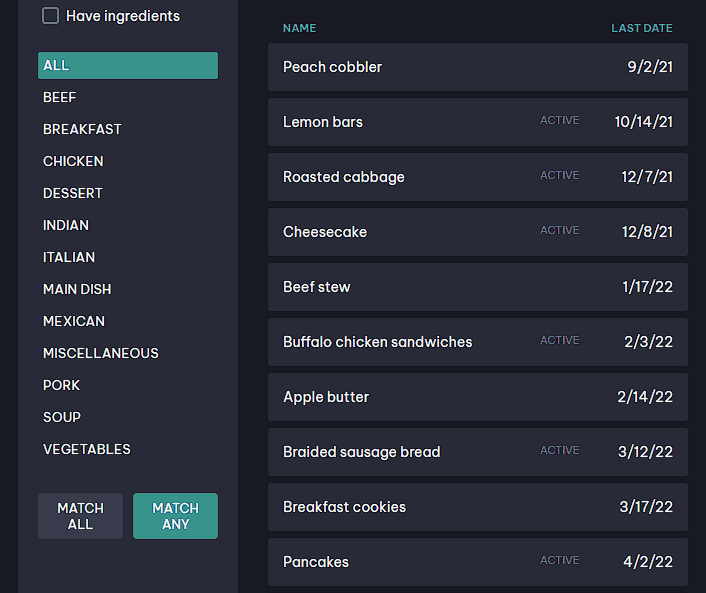
Task: Filter recipes by VEGETABLES
Action: [x=86, y=449]
